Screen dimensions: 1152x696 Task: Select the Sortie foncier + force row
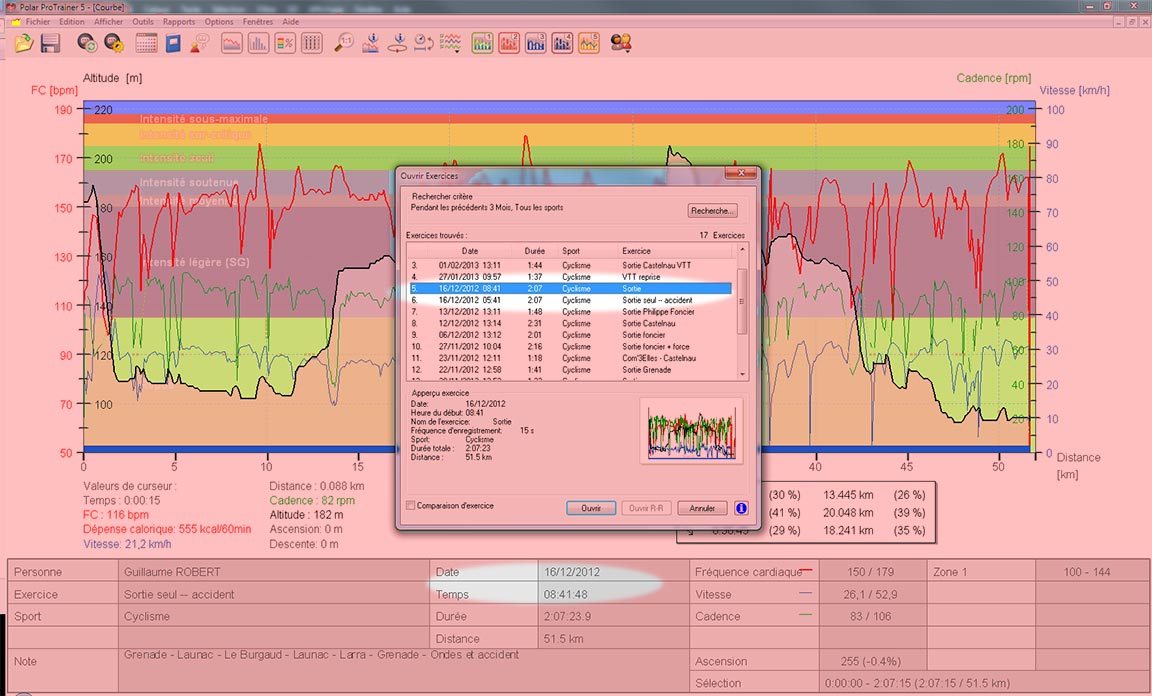pos(571,347)
